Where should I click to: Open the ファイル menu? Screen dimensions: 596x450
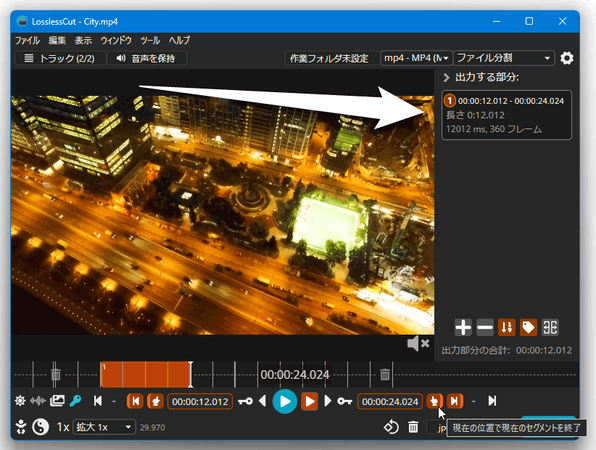click(x=27, y=40)
